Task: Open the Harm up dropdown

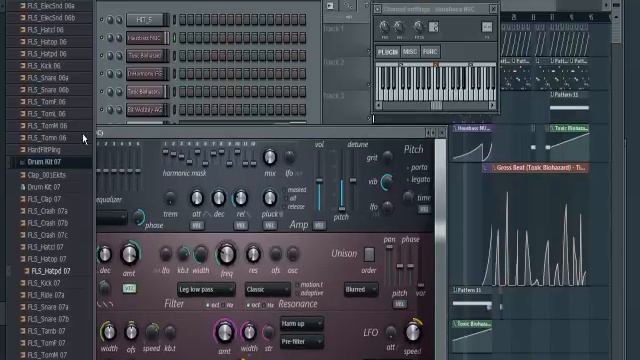Action: coord(302,324)
